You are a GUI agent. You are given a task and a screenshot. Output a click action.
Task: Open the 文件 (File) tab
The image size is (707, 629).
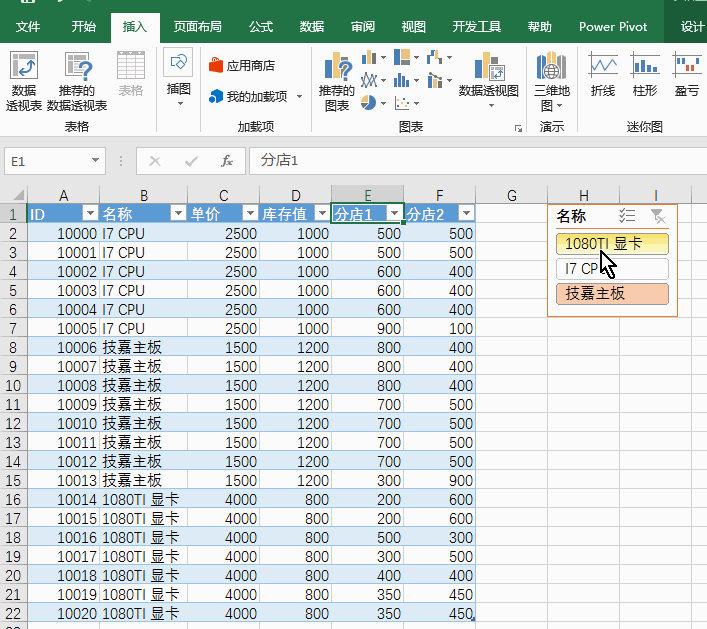tap(28, 27)
